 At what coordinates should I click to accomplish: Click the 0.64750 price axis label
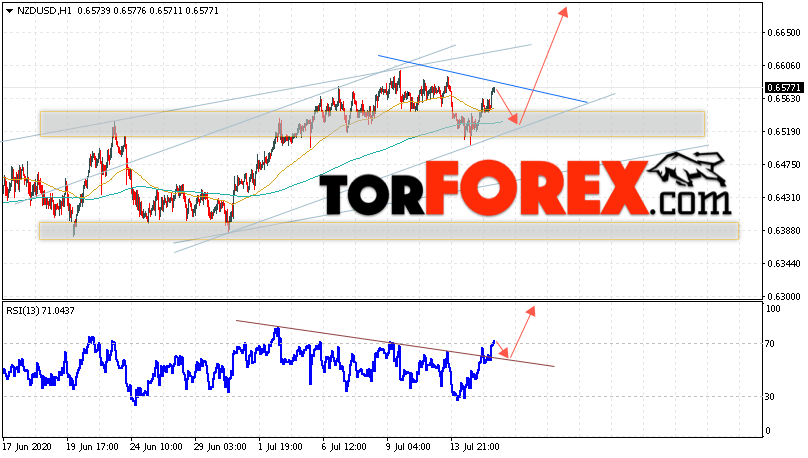click(784, 164)
